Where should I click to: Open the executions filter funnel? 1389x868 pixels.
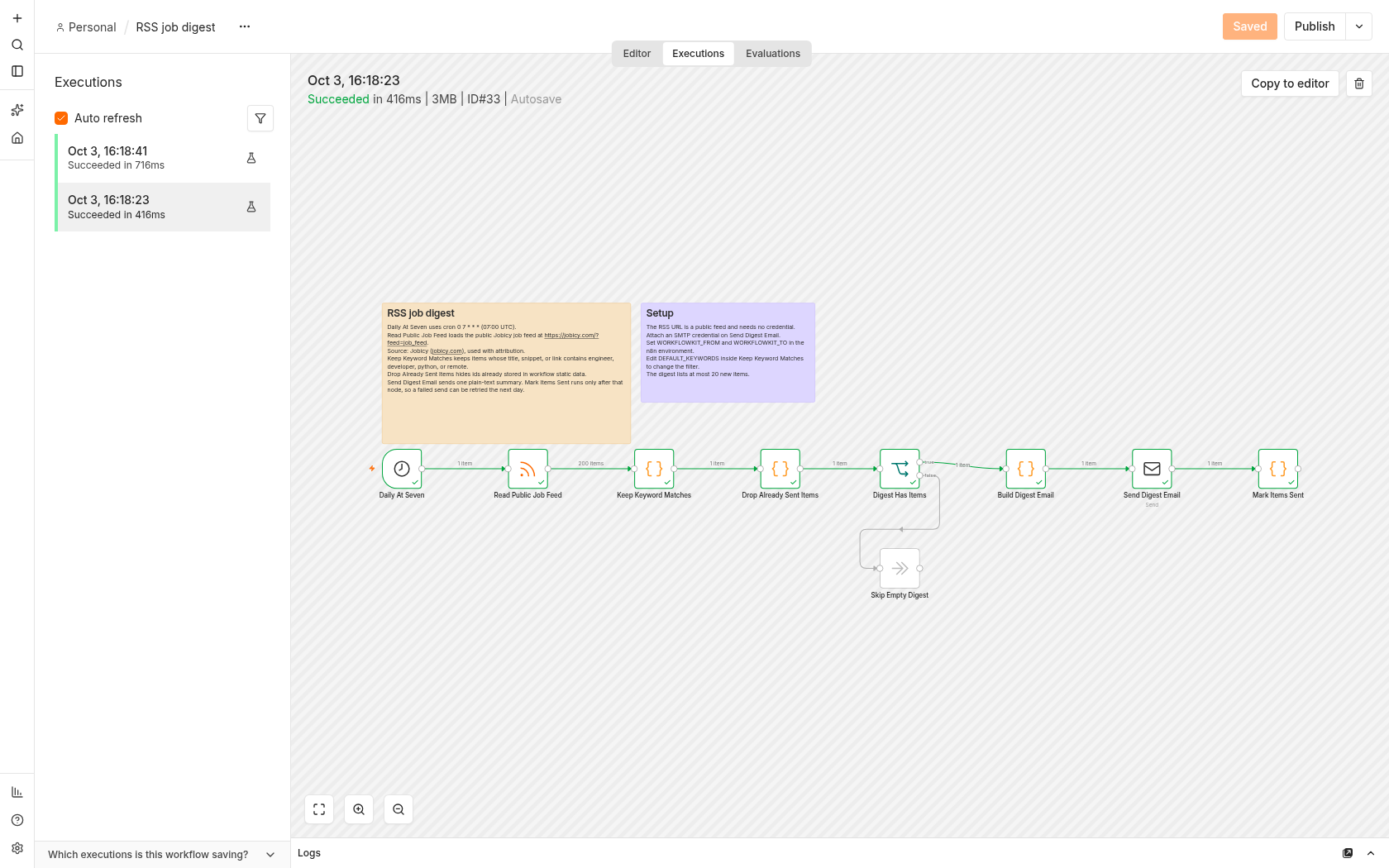coord(260,118)
